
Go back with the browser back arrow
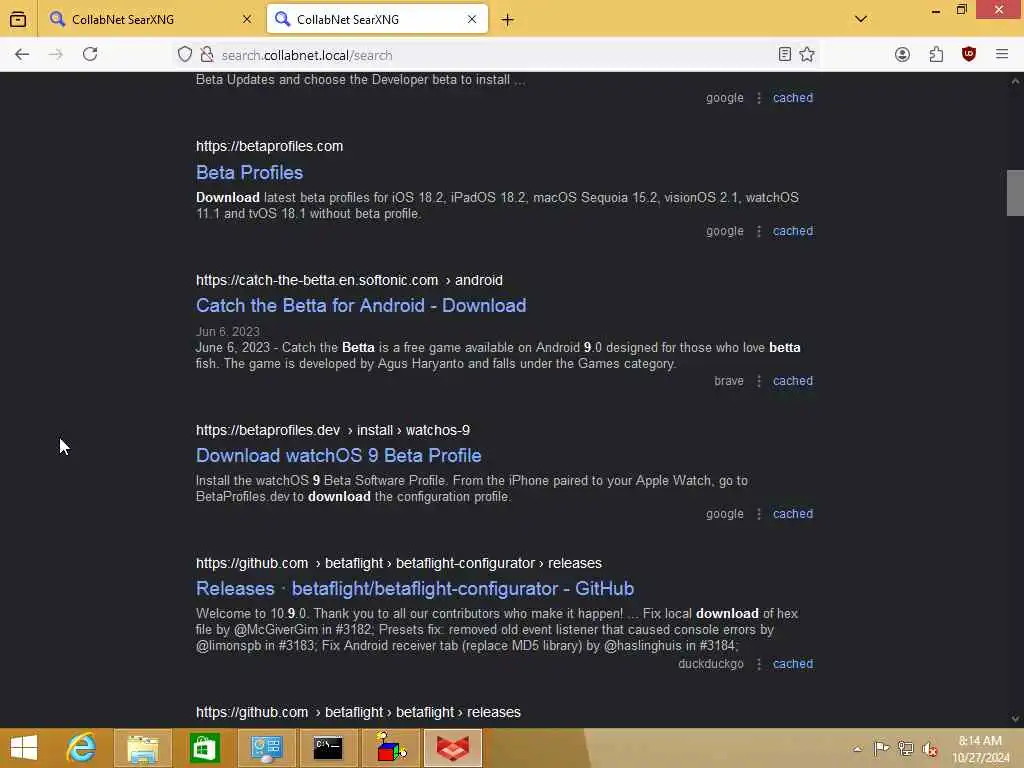22,55
